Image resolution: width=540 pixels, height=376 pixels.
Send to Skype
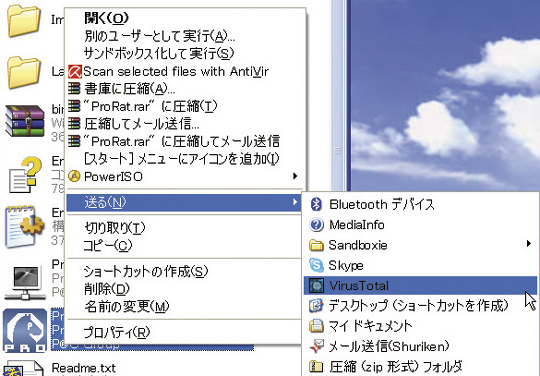point(420,265)
